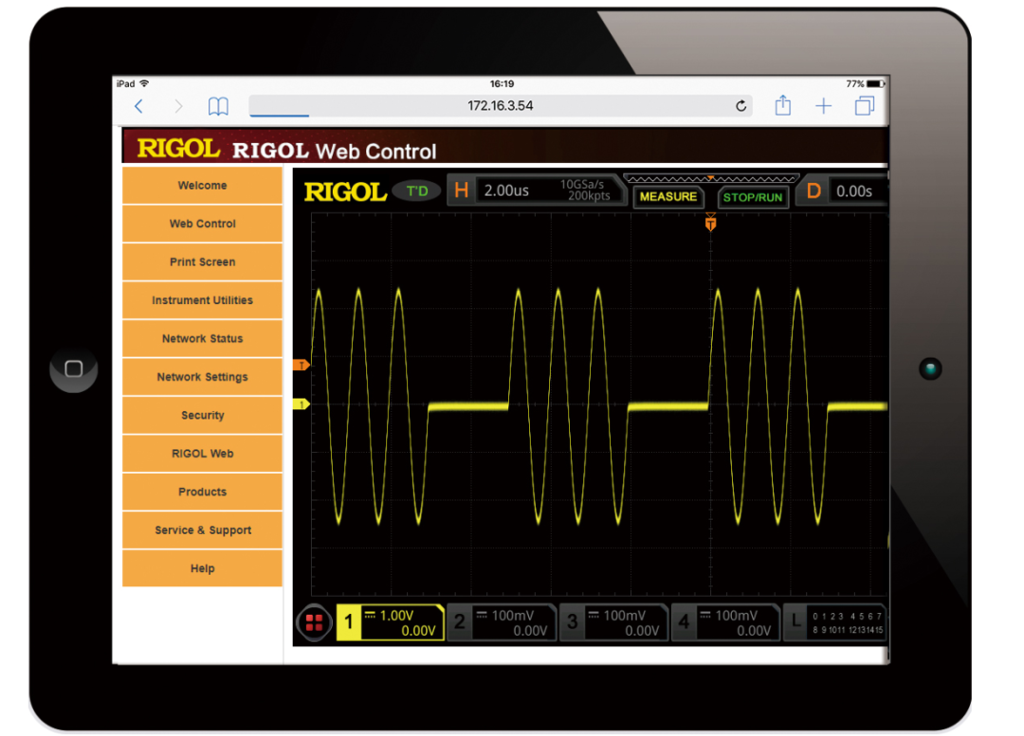Add new tab with plus icon
The image size is (1024, 736).
(x=824, y=106)
